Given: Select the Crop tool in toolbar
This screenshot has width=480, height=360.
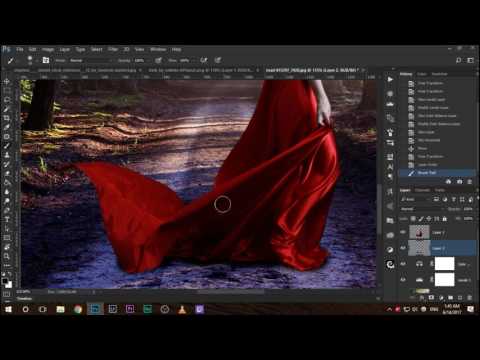Looking at the screenshot, I should coord(7,118).
